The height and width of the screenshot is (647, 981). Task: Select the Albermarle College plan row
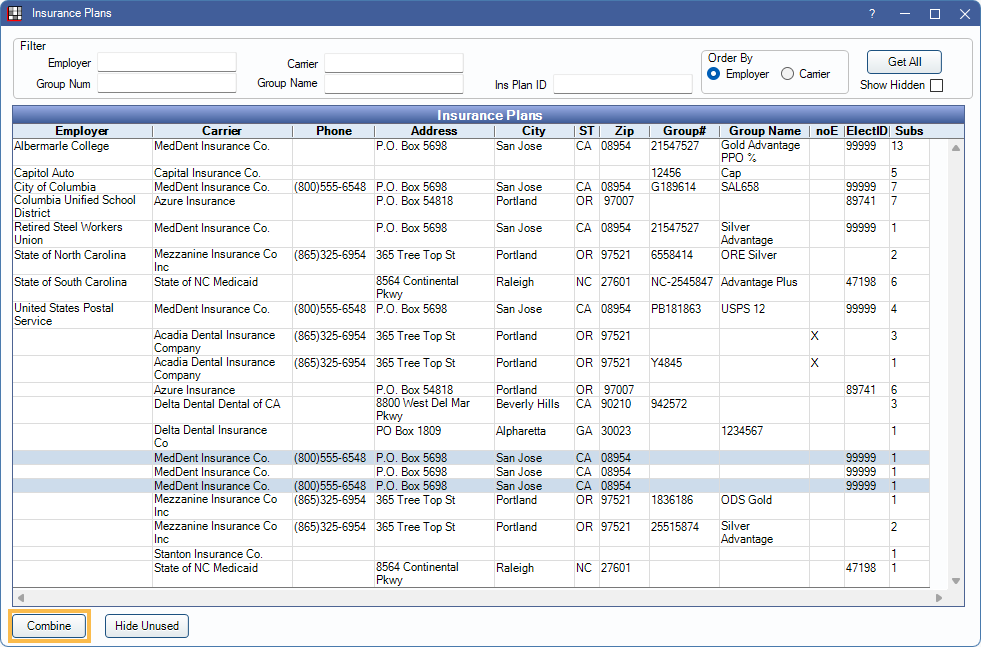pos(62,147)
